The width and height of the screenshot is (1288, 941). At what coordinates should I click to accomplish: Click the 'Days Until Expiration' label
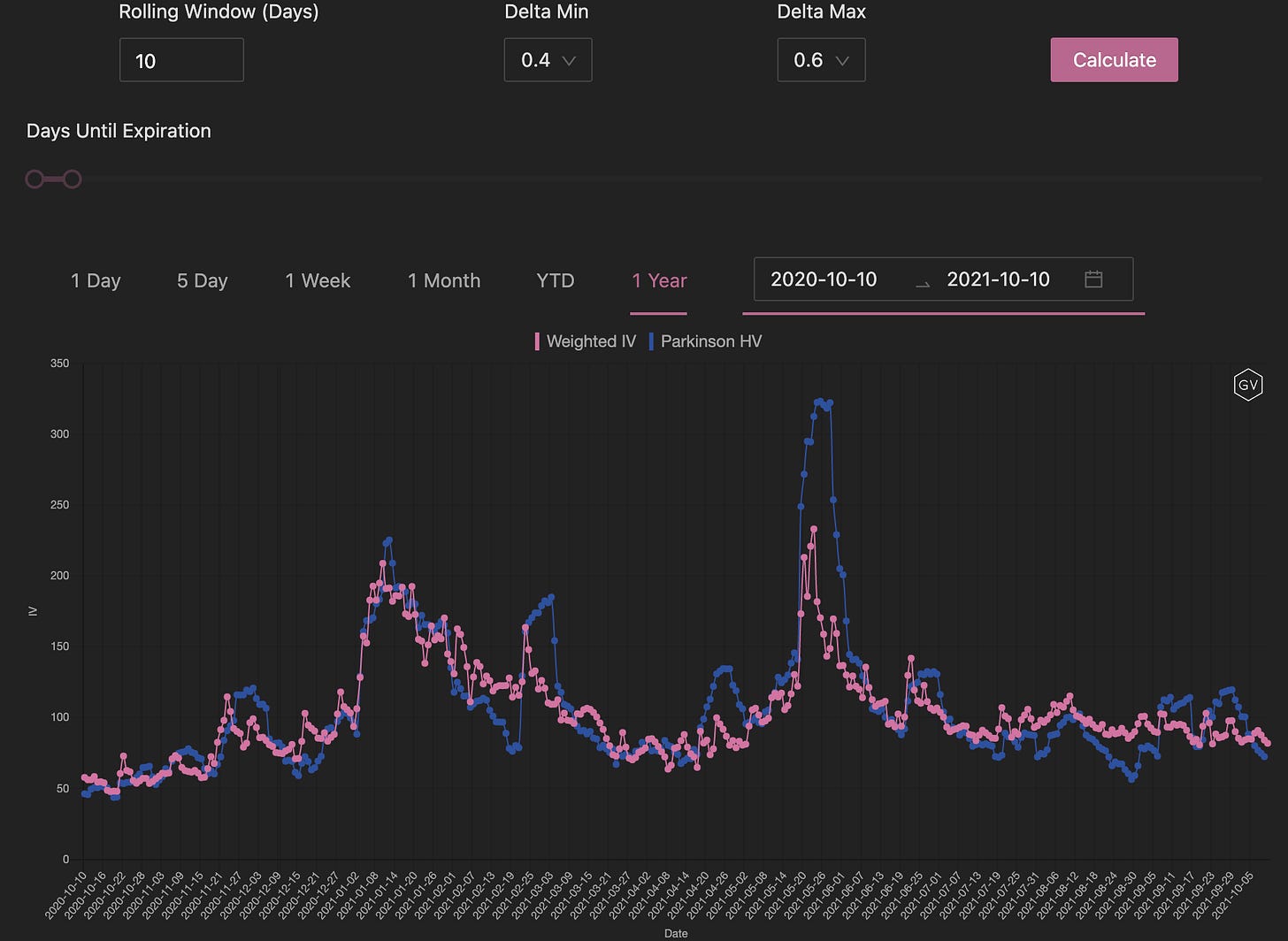coord(119,131)
